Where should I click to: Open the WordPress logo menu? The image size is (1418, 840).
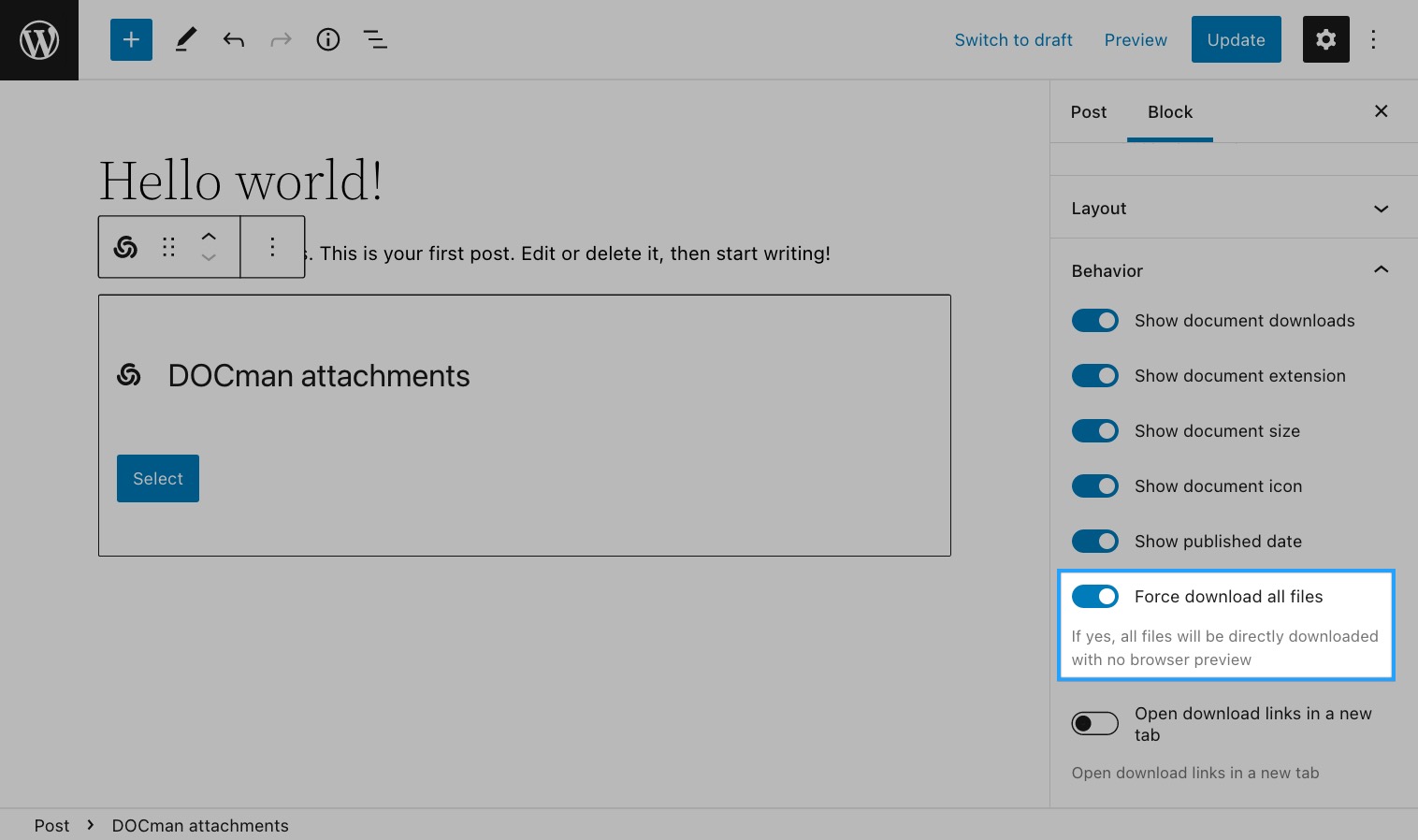coord(39,39)
